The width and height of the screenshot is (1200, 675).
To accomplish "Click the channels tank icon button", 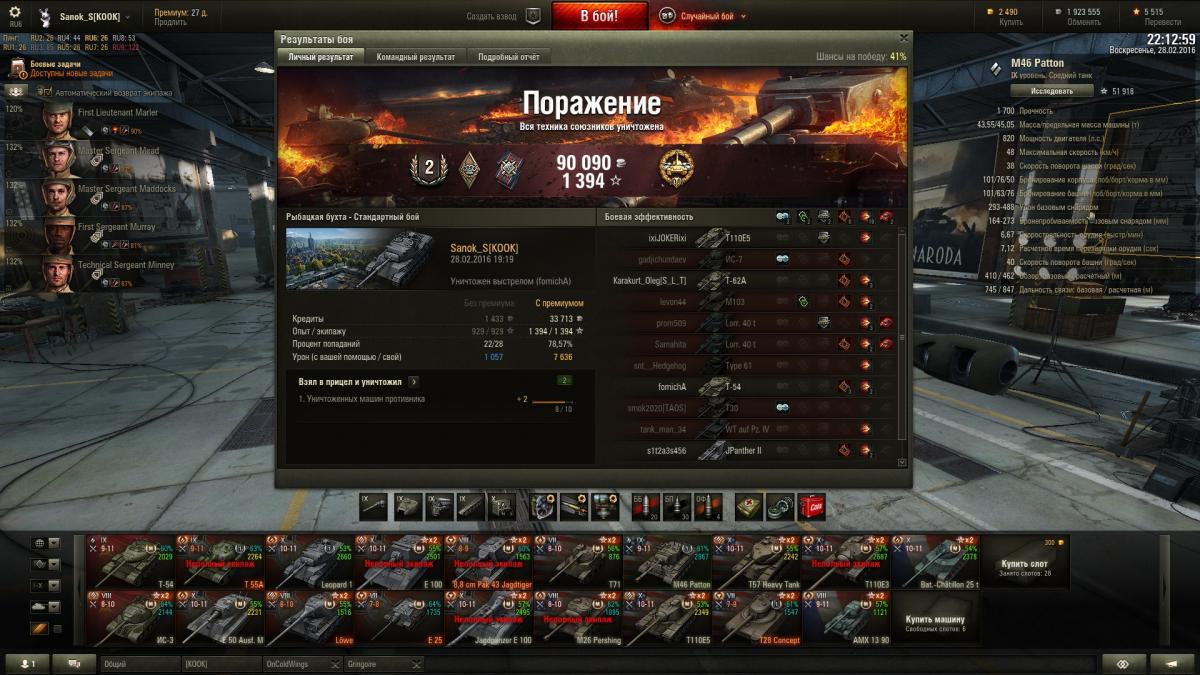I will tap(74, 664).
